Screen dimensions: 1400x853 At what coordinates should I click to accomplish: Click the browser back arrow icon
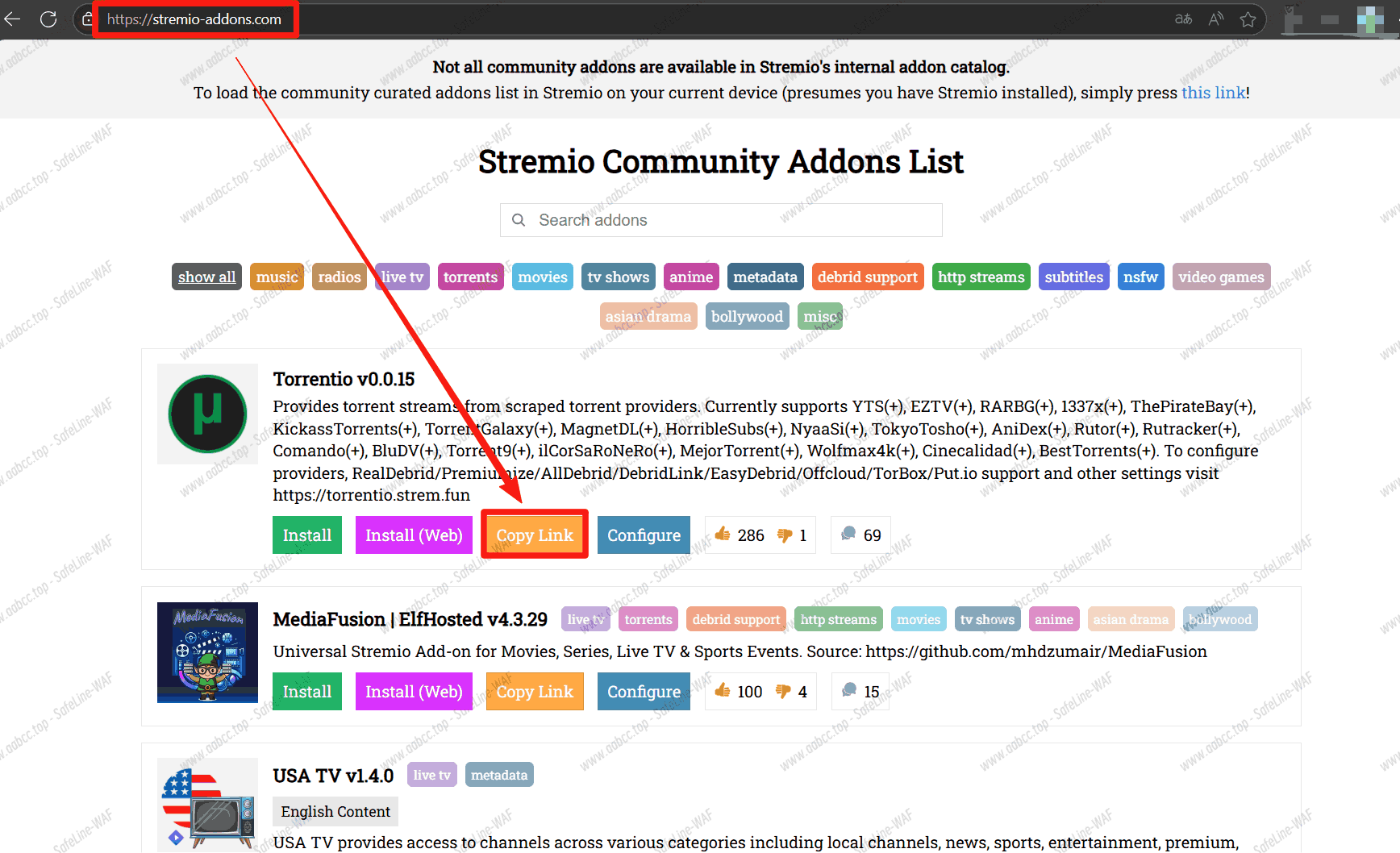[x=12, y=19]
